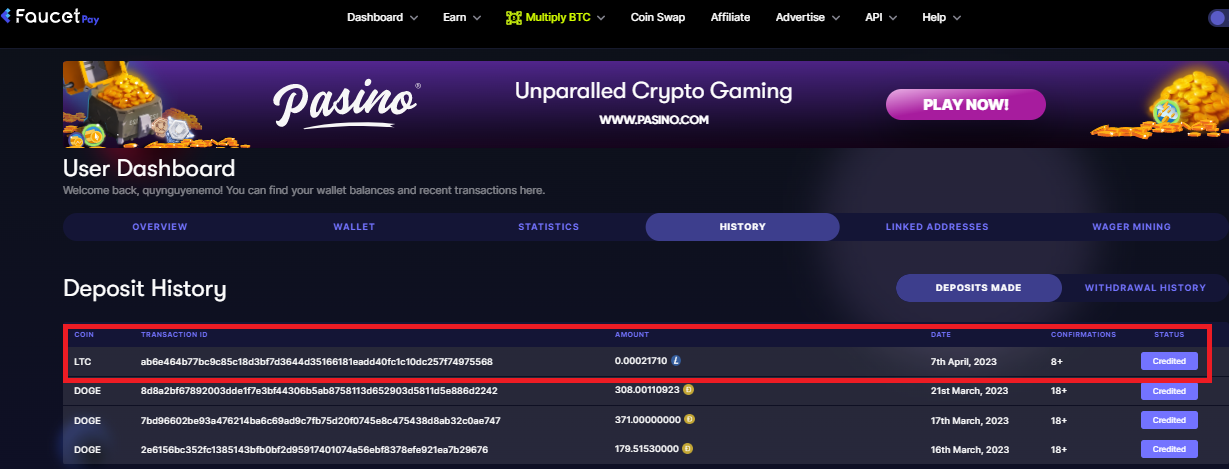The width and height of the screenshot is (1229, 469).
Task: Open the API dropdown menu
Action: coord(880,18)
